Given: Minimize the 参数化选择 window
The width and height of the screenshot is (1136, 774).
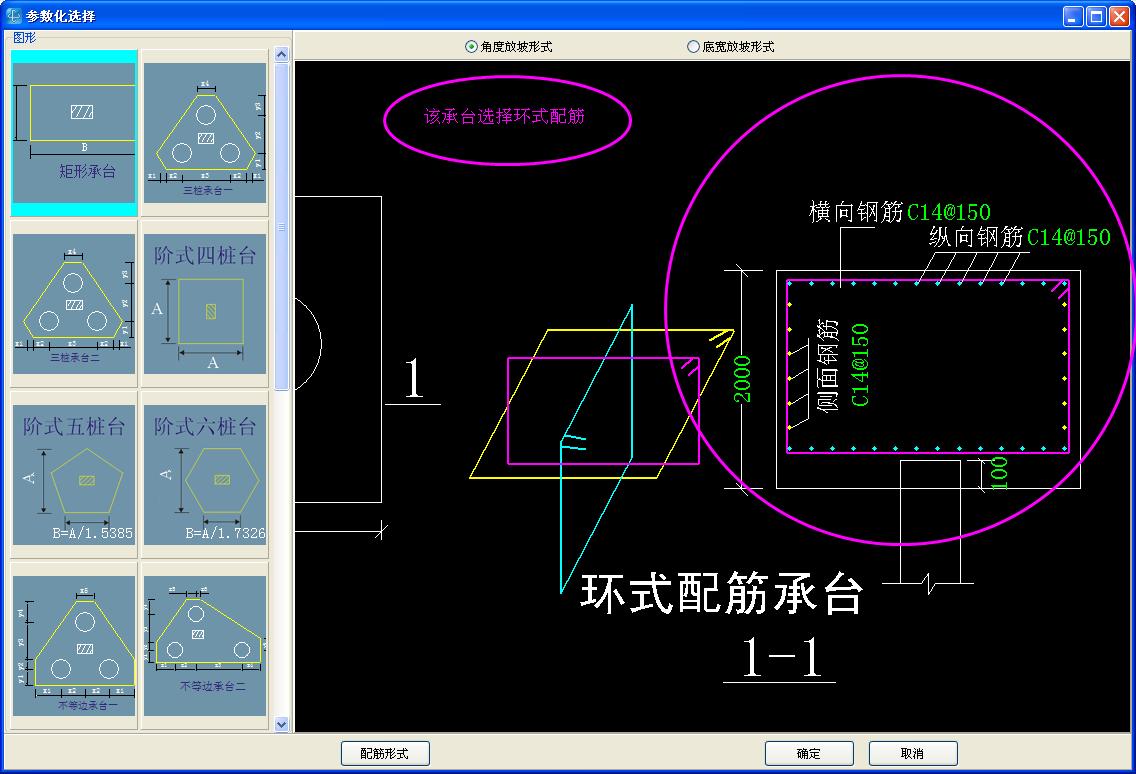Looking at the screenshot, I should [1073, 16].
